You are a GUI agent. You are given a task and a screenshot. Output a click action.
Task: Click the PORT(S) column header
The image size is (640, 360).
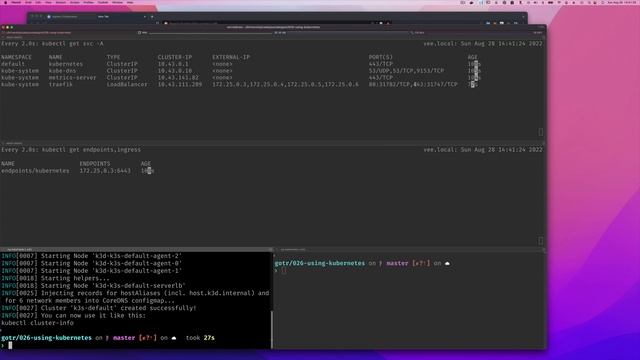click(380, 57)
